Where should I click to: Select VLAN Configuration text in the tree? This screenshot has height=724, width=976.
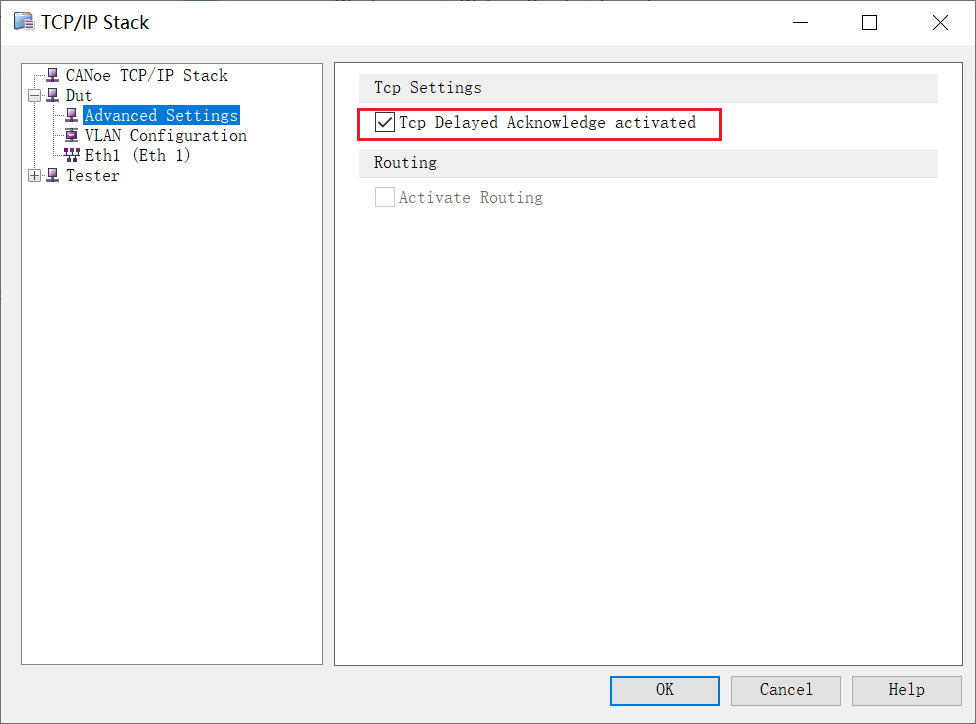pyautogui.click(x=165, y=135)
